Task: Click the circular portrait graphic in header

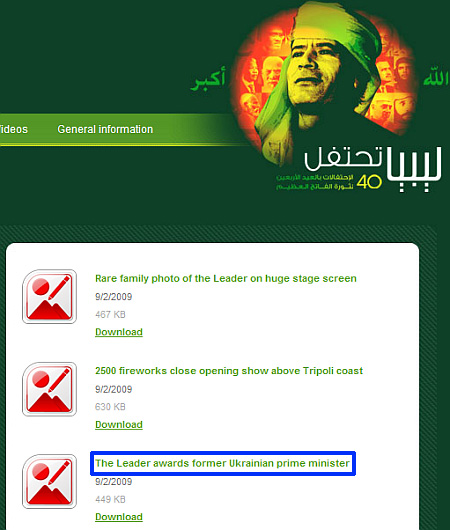Action: point(323,81)
